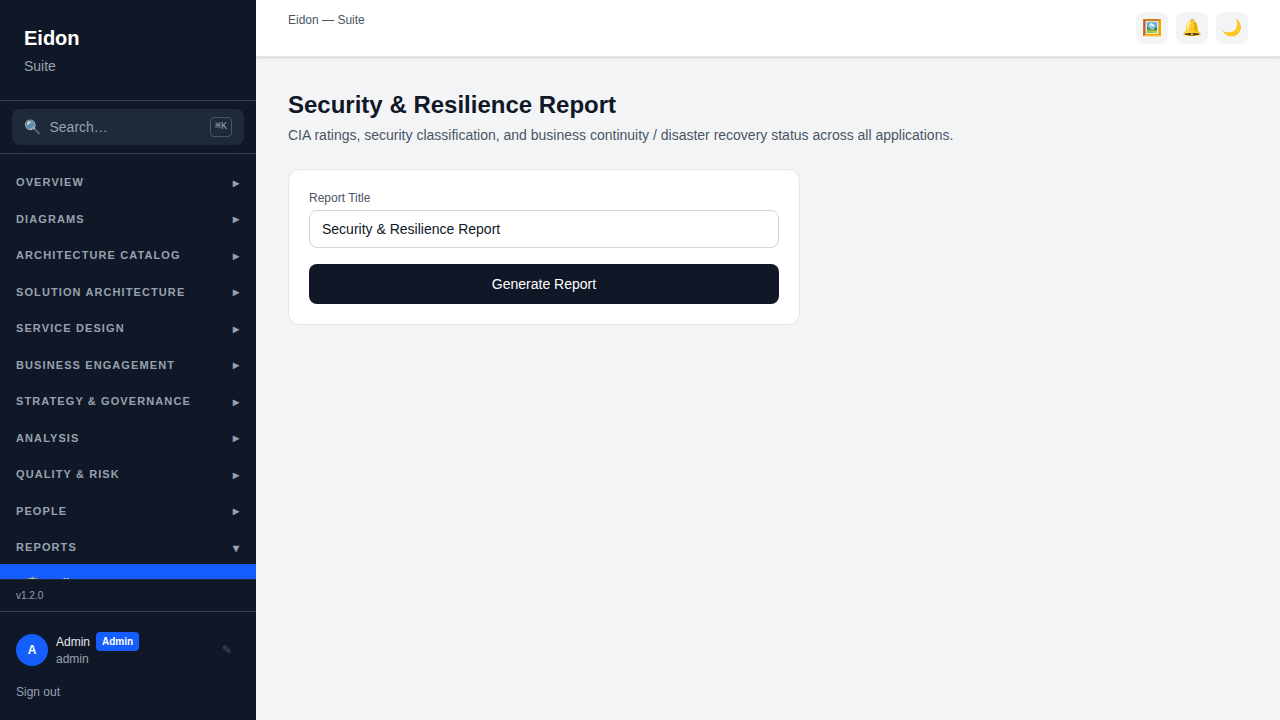Click the Eidon — Suite breadcrumb

[326, 20]
